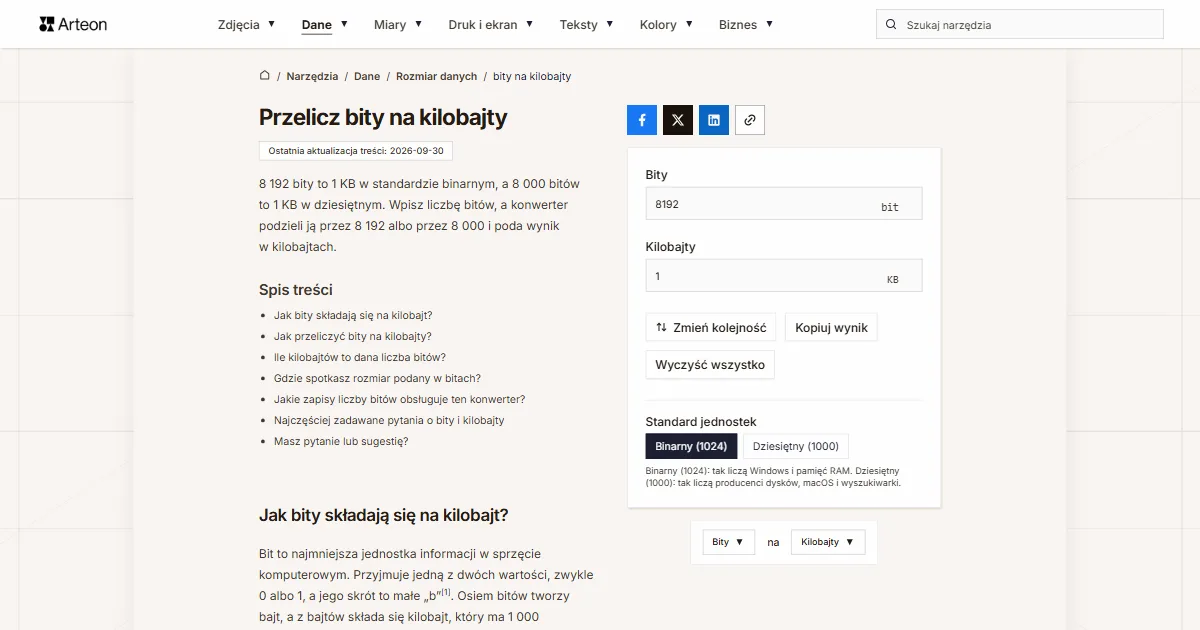Share page on Facebook
Image resolution: width=1200 pixels, height=630 pixels.
point(642,120)
